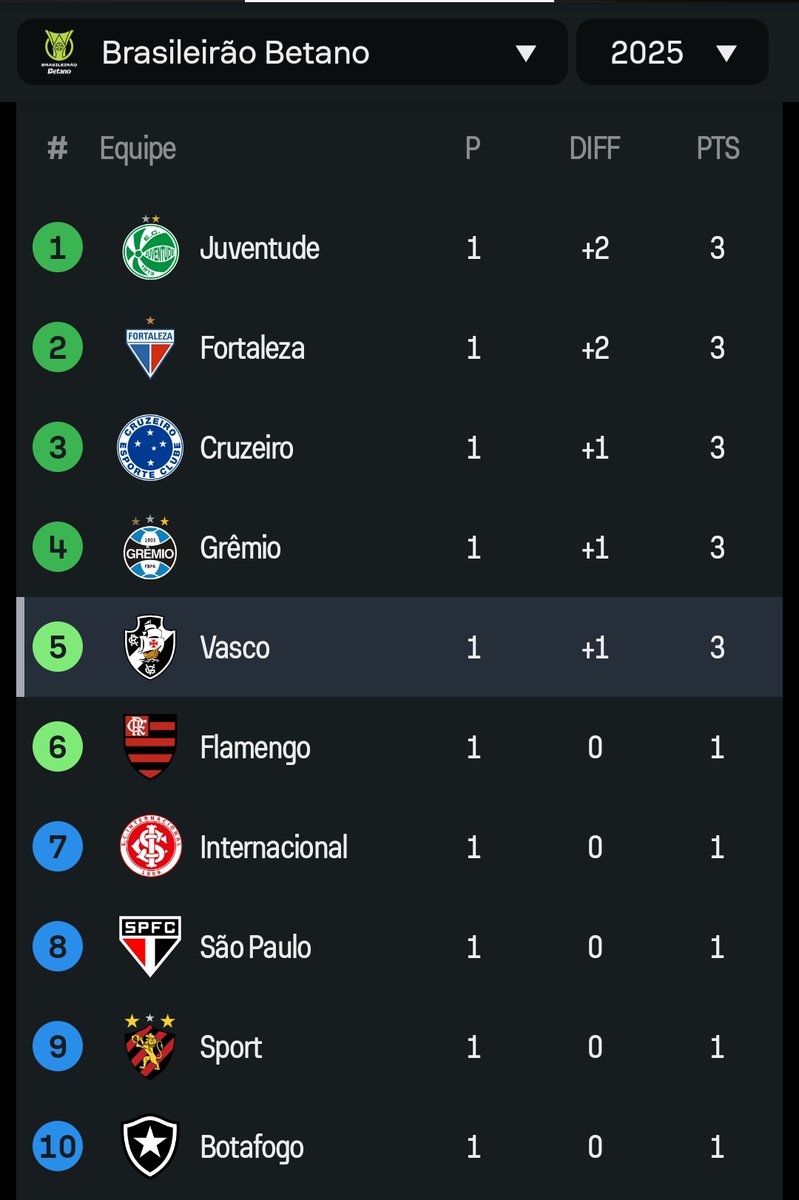This screenshot has width=799, height=1200.
Task: Click the Sport club lion crest
Action: [x=150, y=1046]
